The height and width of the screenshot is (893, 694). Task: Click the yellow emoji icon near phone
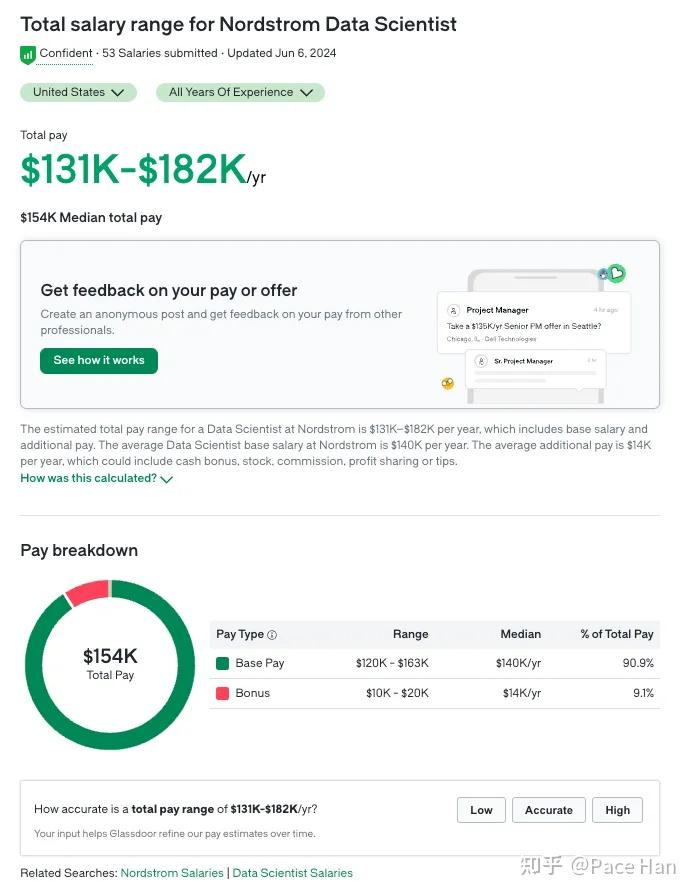point(447,383)
